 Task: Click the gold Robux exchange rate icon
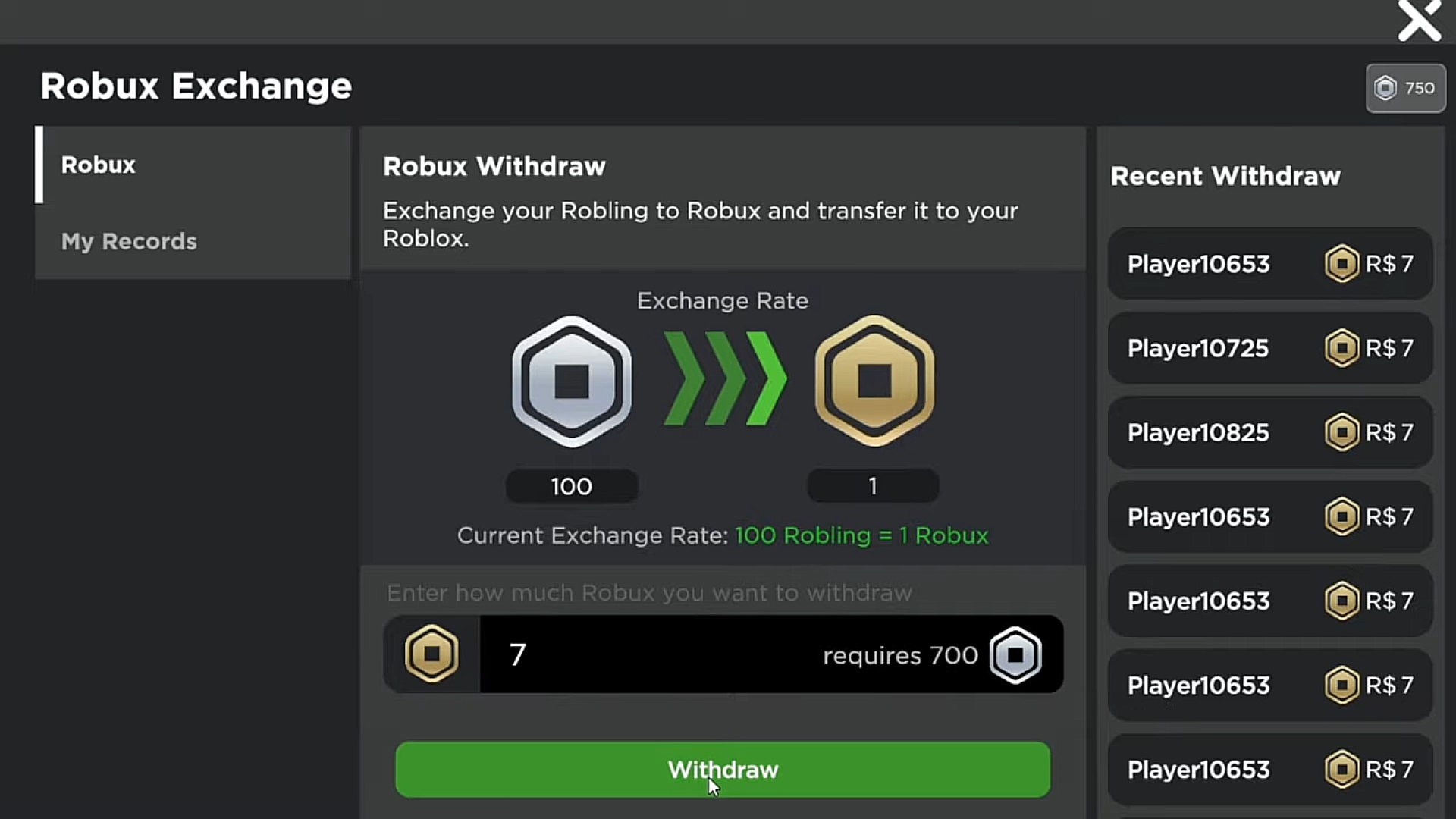[x=874, y=381]
